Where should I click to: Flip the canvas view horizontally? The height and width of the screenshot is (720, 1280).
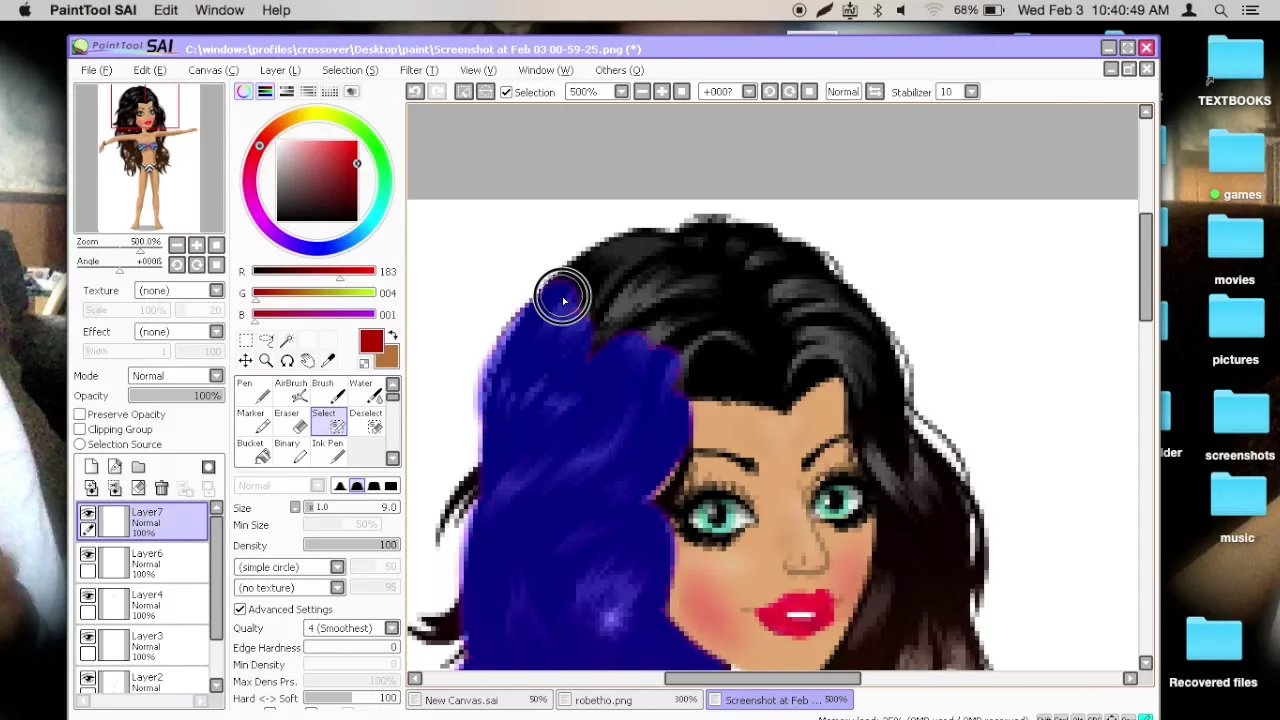click(x=875, y=92)
